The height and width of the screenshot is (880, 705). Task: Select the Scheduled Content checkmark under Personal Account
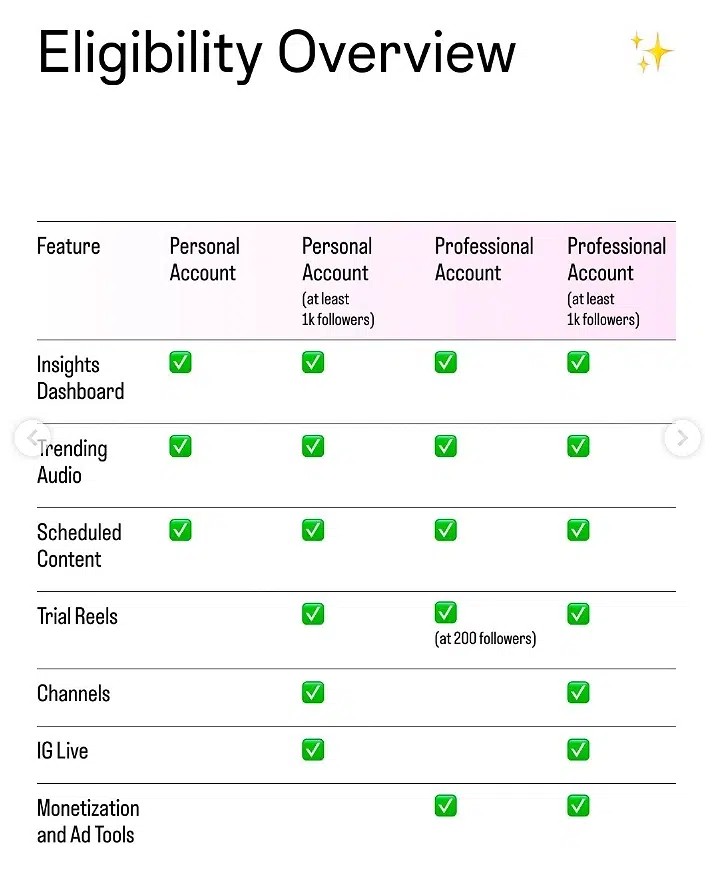point(180,530)
